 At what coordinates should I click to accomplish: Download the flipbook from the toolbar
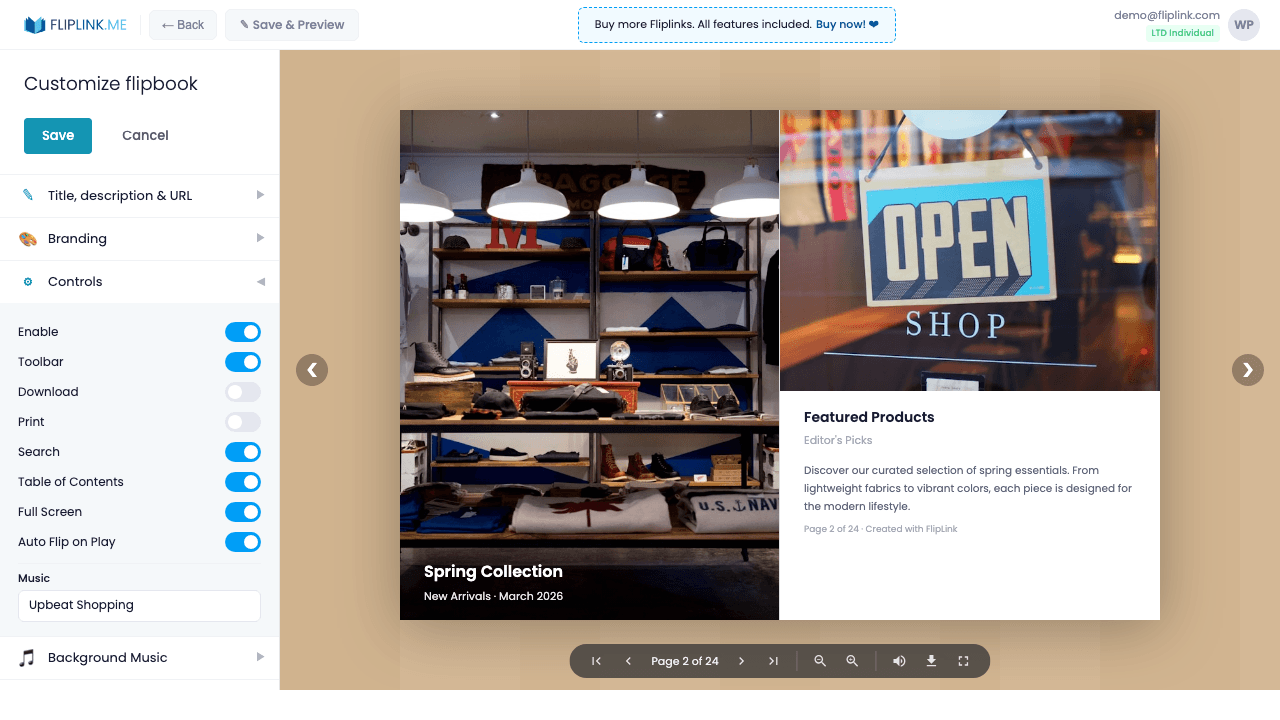(x=931, y=661)
